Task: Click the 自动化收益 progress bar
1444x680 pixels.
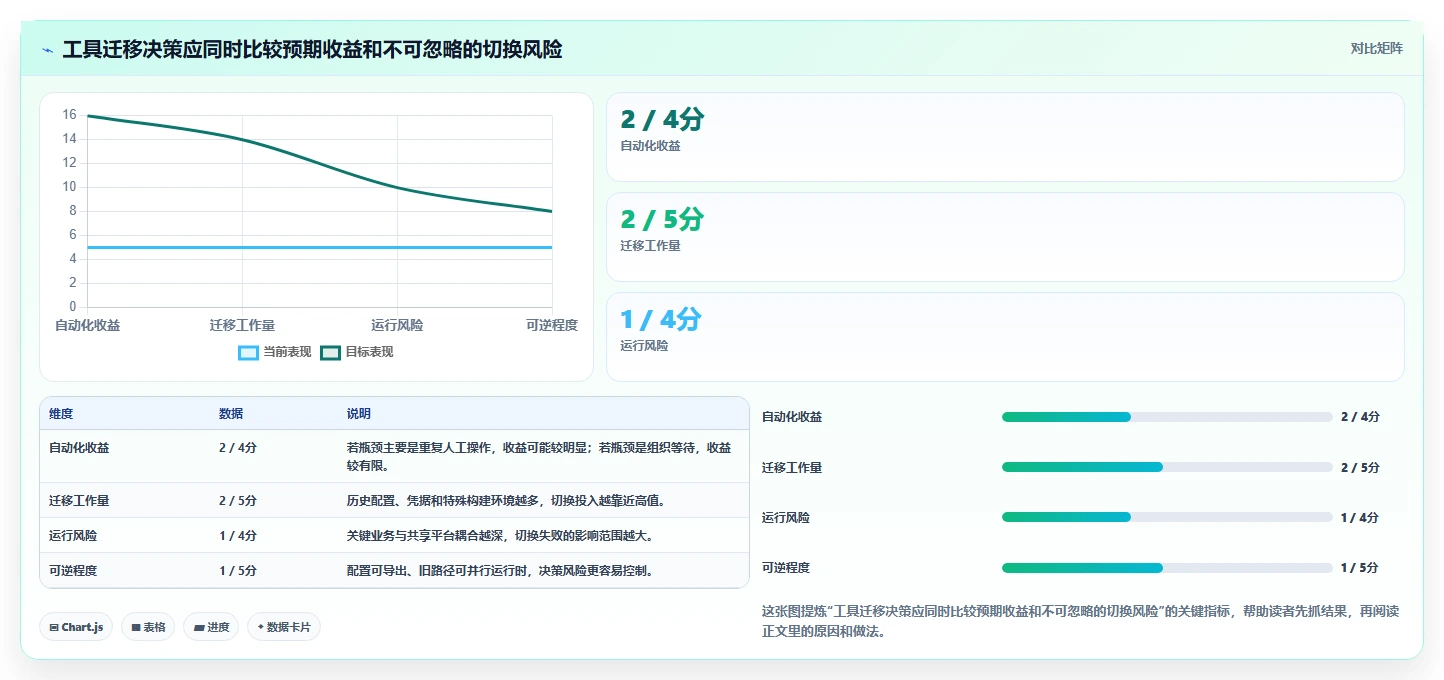Action: click(x=1167, y=417)
